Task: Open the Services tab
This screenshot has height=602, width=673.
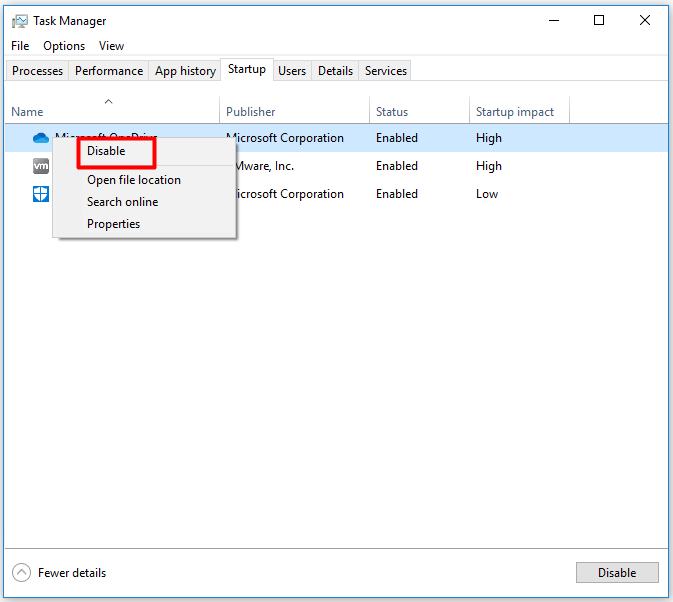Action: tap(386, 71)
